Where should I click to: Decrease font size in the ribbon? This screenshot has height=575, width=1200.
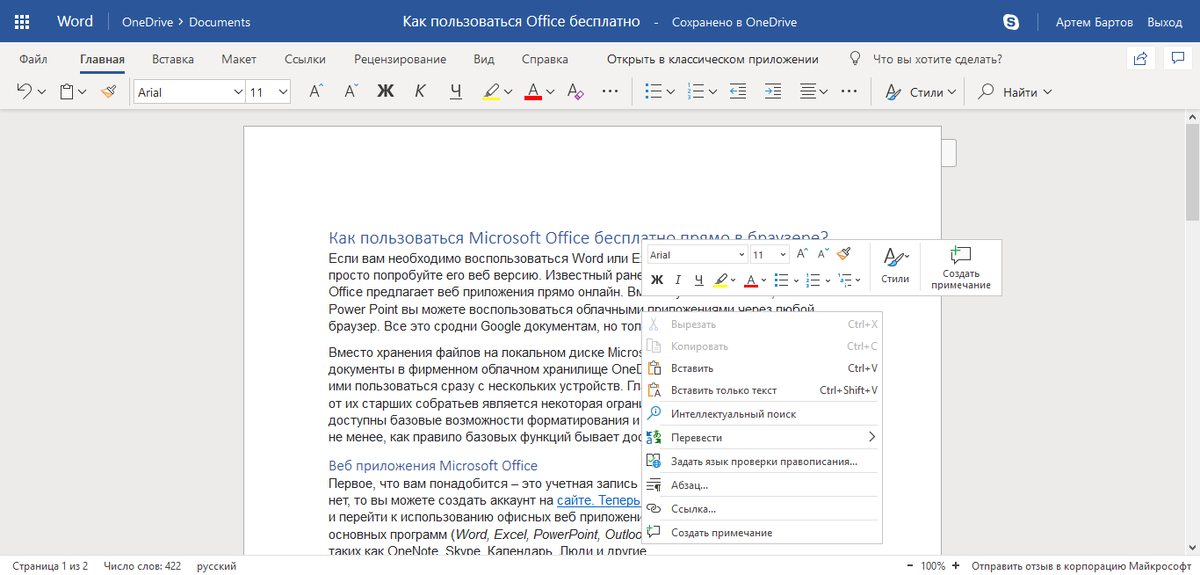(x=351, y=91)
